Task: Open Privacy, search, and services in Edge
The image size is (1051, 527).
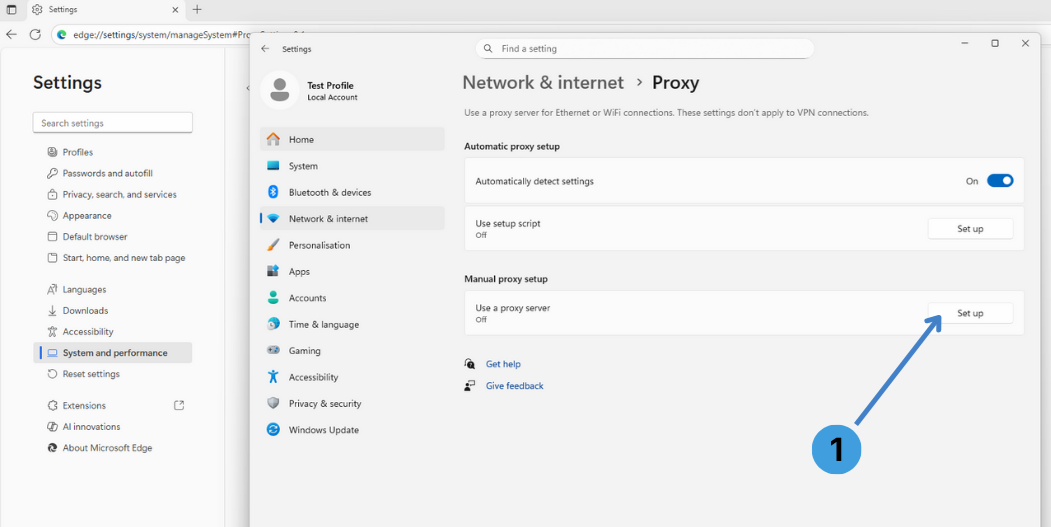Action: [113, 194]
